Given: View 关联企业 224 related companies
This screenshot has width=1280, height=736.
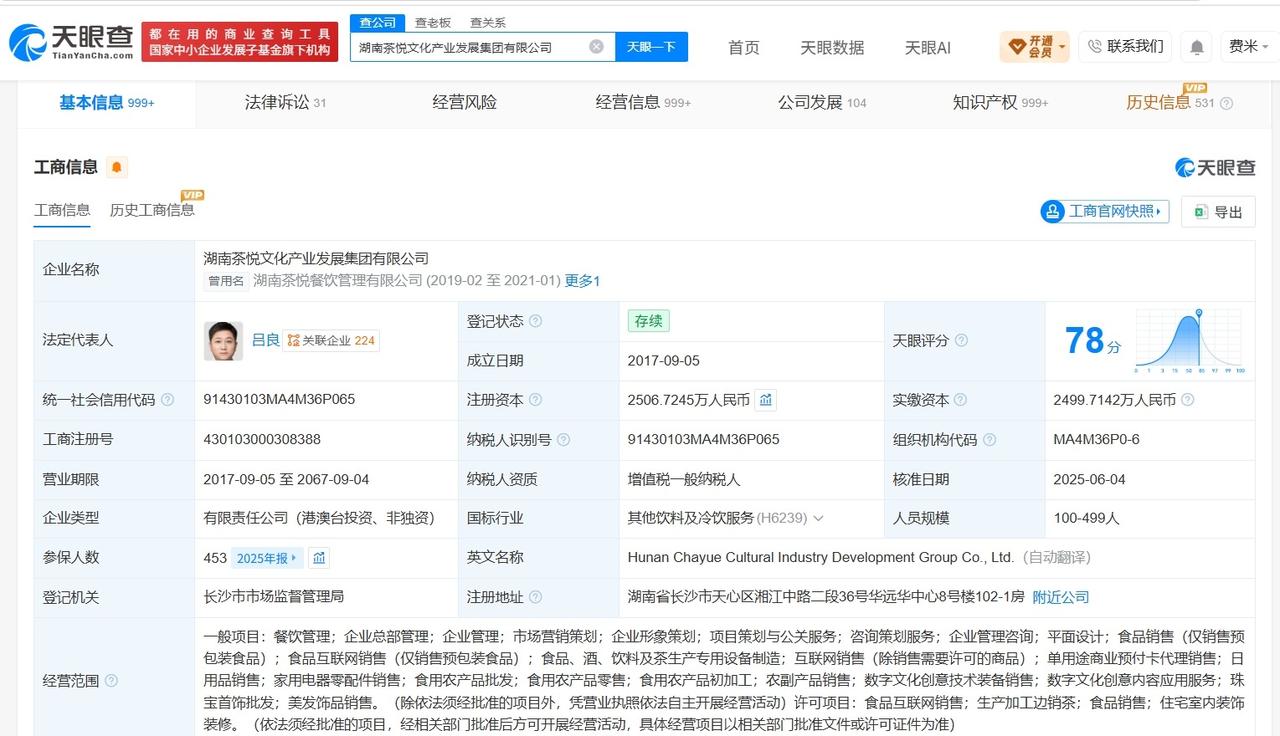Looking at the screenshot, I should (x=331, y=340).
